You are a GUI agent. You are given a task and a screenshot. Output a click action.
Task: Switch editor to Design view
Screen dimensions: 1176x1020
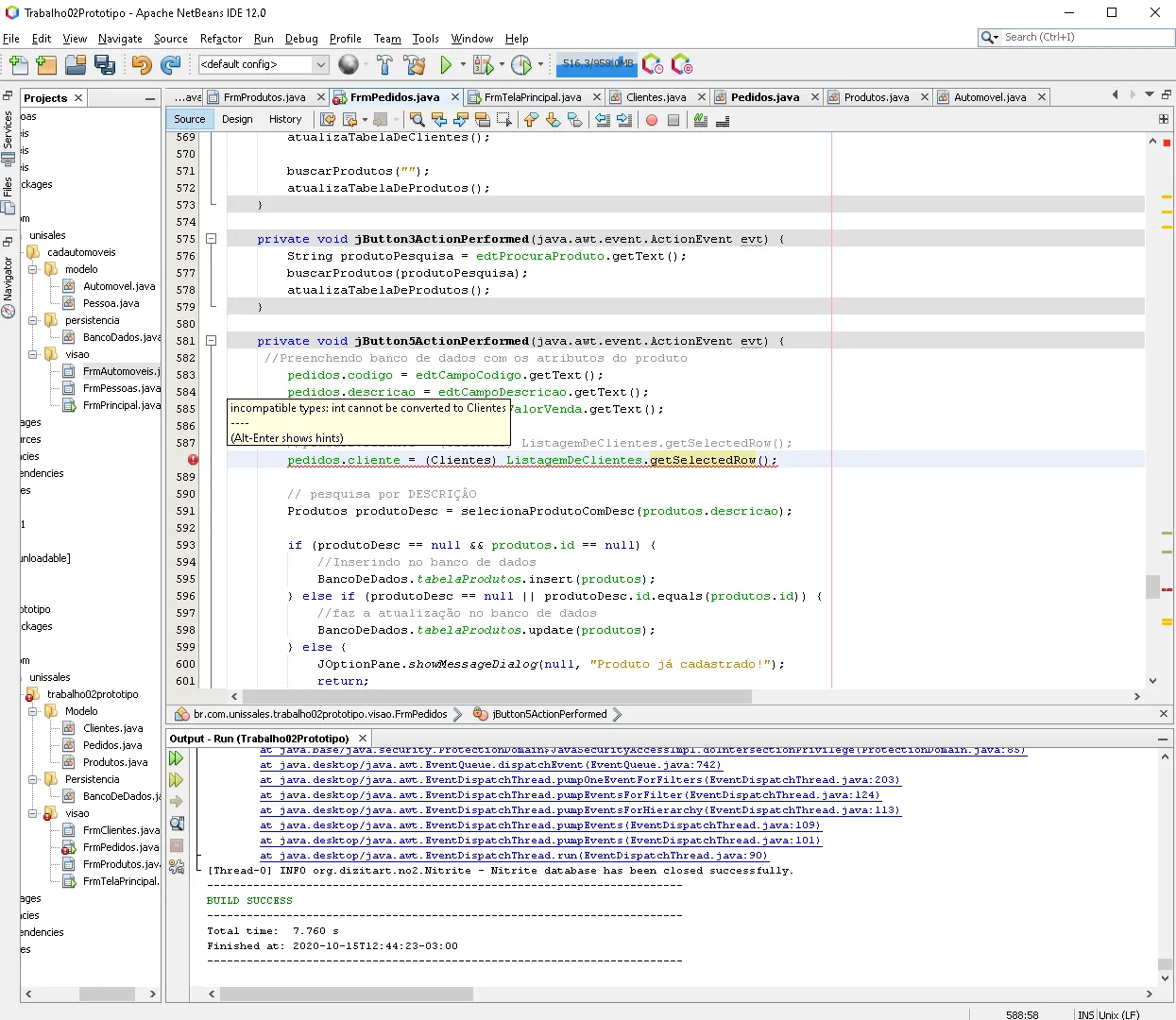237,119
